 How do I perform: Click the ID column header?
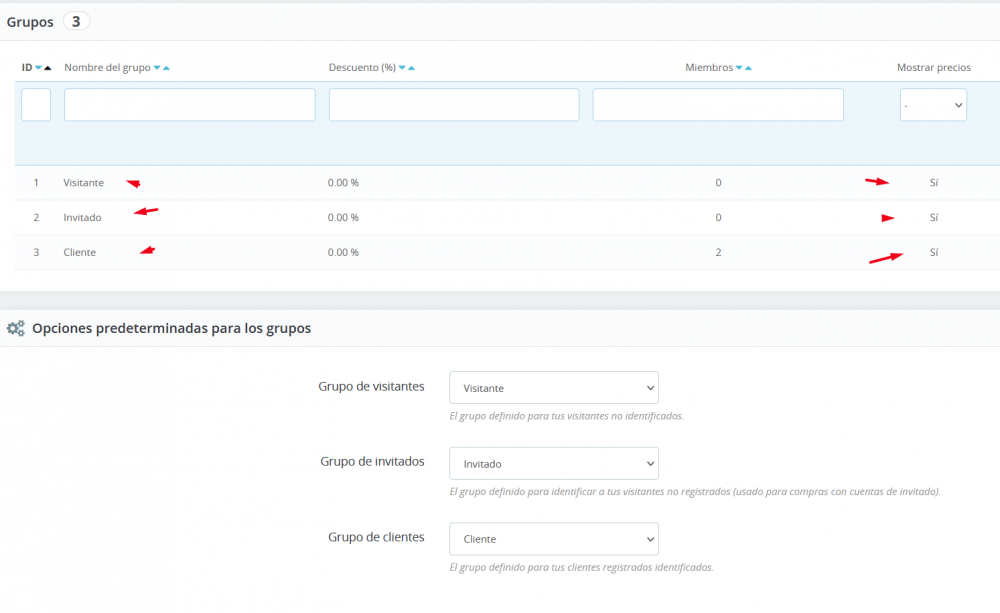pyautogui.click(x=27, y=68)
